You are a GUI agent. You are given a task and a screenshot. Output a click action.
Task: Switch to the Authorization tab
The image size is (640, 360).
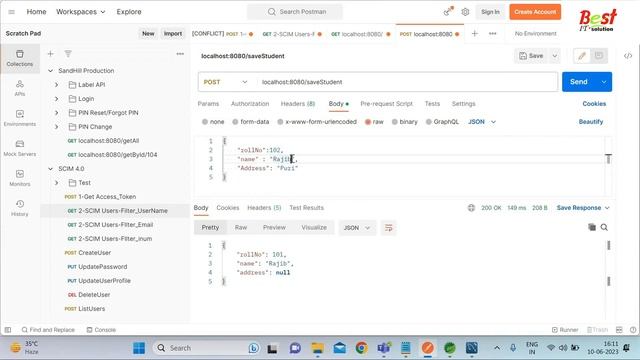tap(250, 104)
